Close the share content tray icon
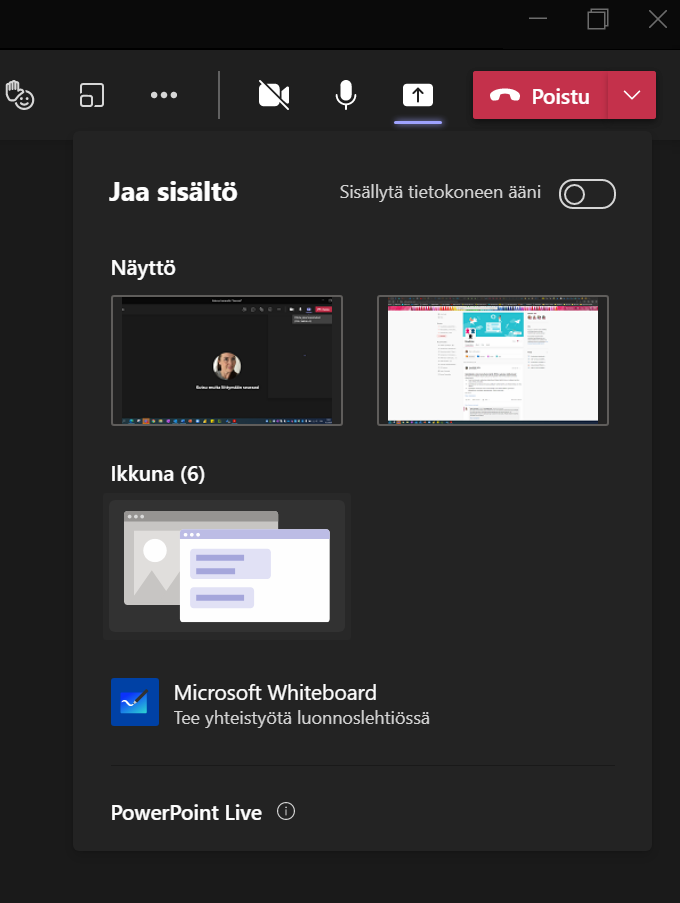680x903 pixels. (417, 95)
